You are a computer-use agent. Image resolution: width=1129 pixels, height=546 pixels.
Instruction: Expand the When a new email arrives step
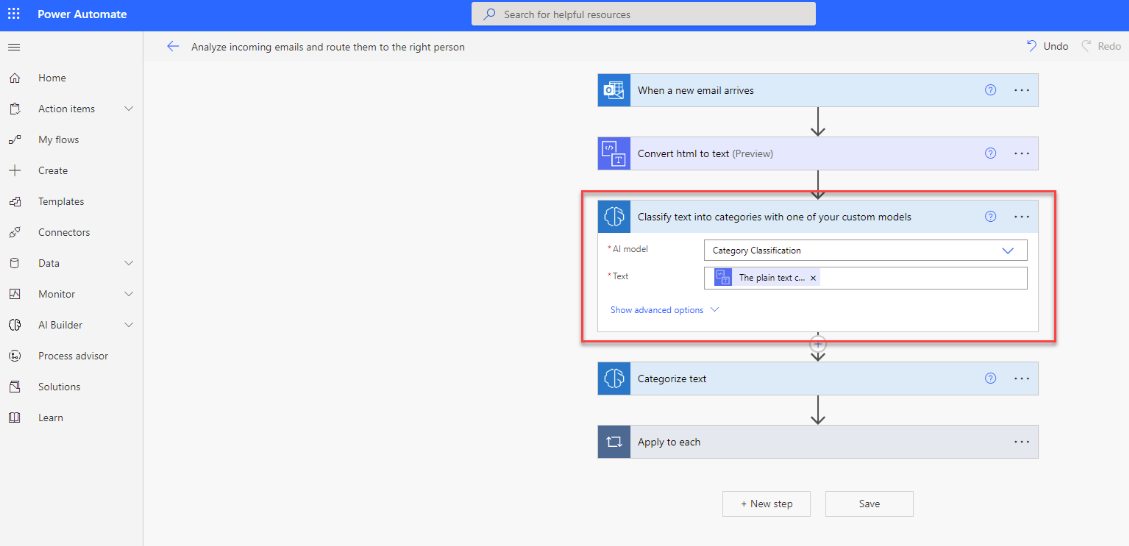click(818, 90)
